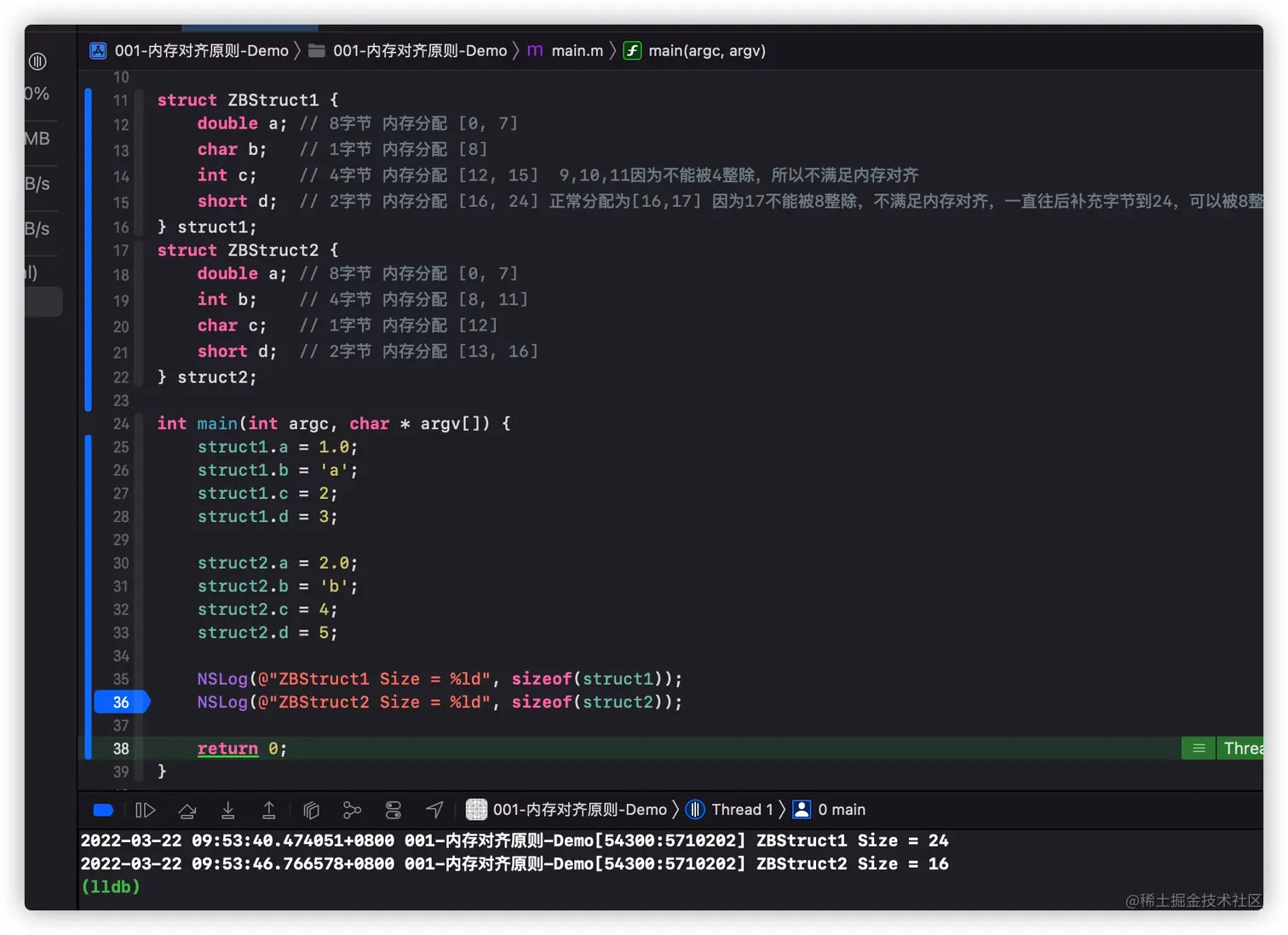Screen dimensions: 1288x935
Task: Click the folder 001-内存对齐原则-Demo breadcrumb
Action: pyautogui.click(x=407, y=51)
